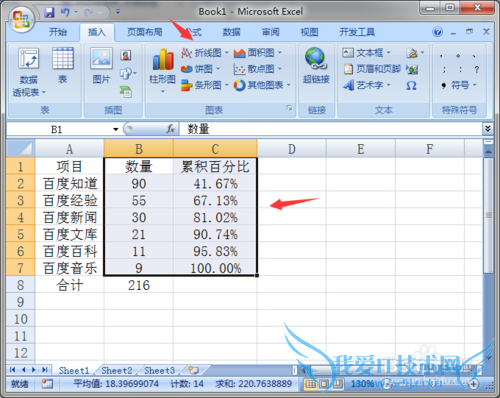Insert header and footer (页眉和页脚)

(x=371, y=69)
